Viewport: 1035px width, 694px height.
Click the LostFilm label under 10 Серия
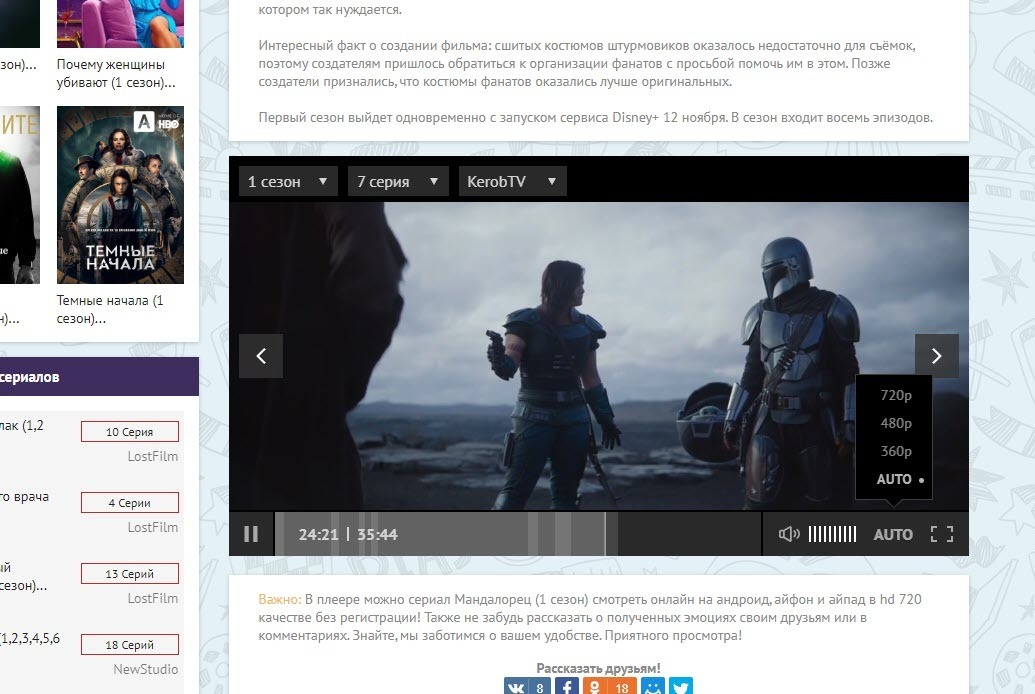pos(152,456)
